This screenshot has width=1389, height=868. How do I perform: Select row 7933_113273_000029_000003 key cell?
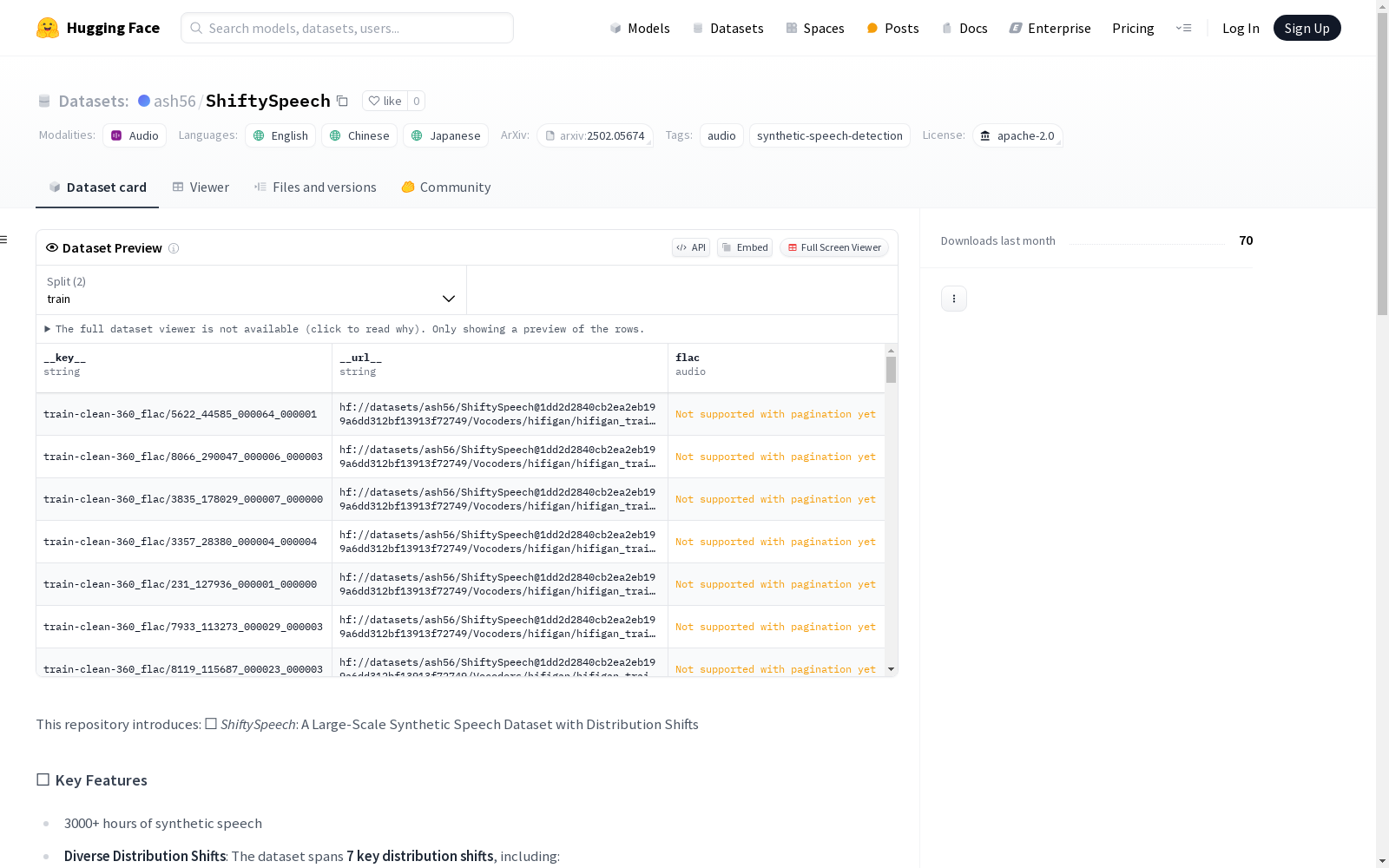tap(184, 627)
